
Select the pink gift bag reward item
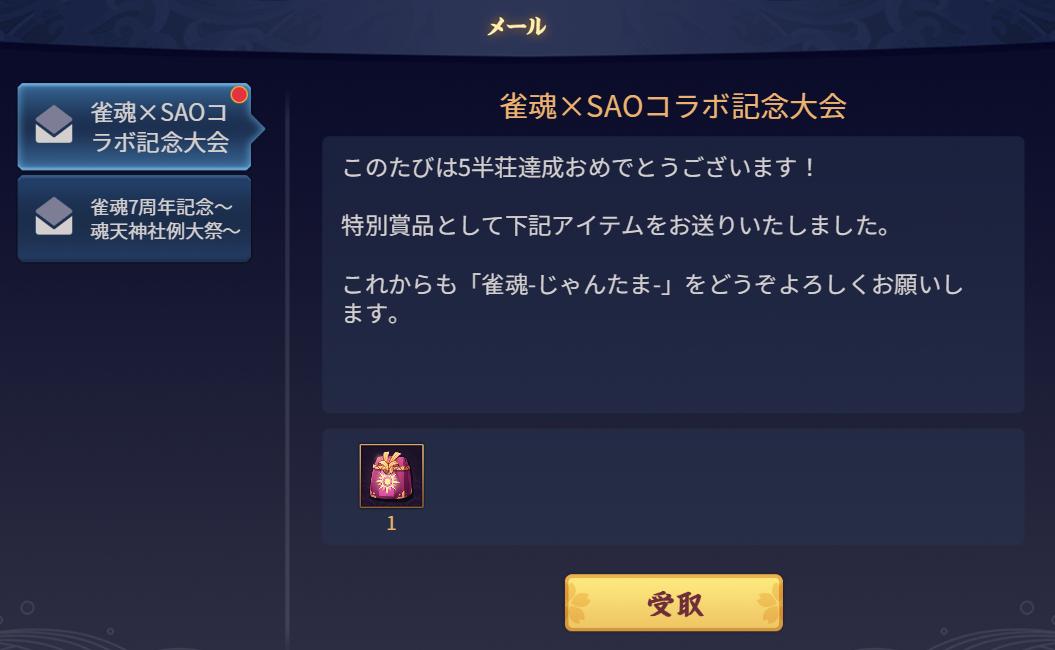click(392, 476)
